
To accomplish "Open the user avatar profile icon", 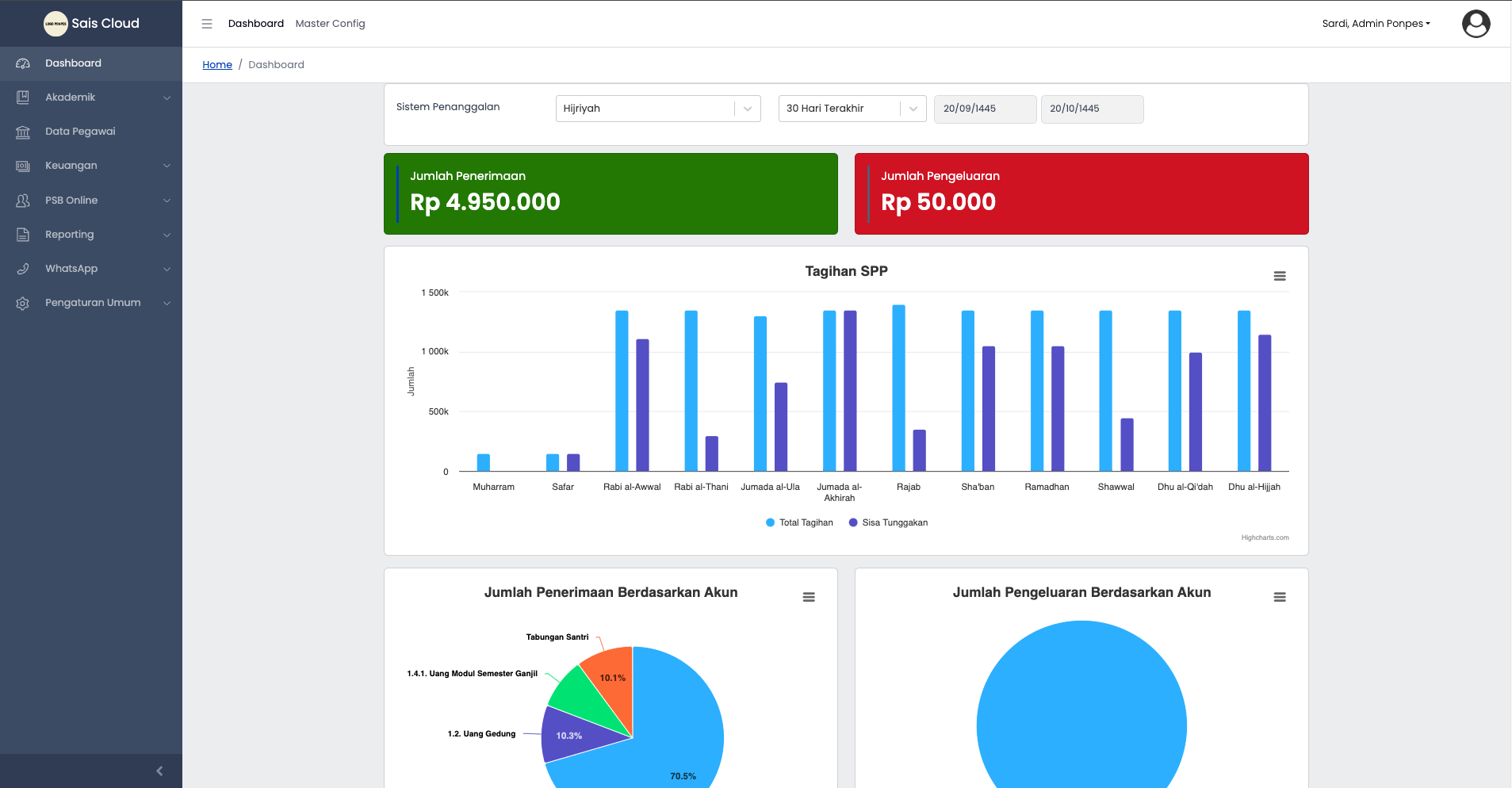I will pos(1476,24).
